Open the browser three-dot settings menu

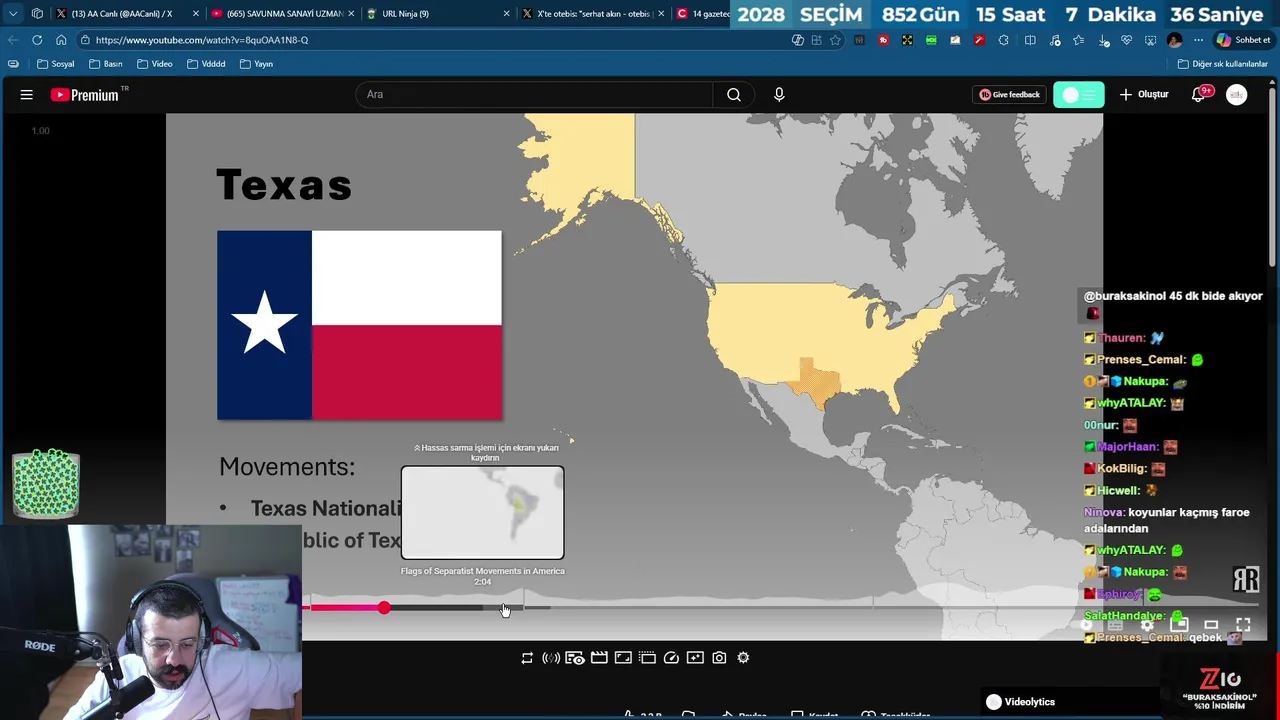[x=1198, y=40]
